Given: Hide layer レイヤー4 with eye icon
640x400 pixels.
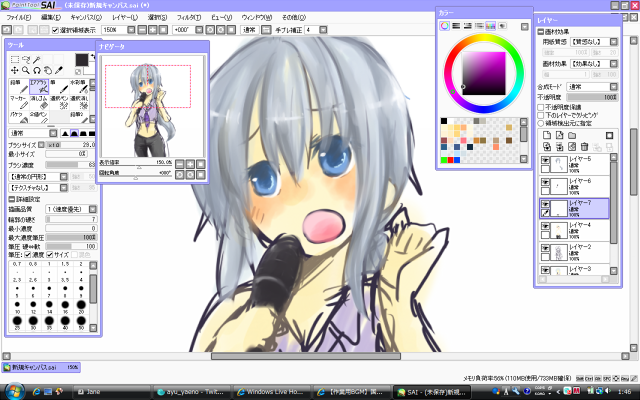Looking at the screenshot, I should point(545,226).
